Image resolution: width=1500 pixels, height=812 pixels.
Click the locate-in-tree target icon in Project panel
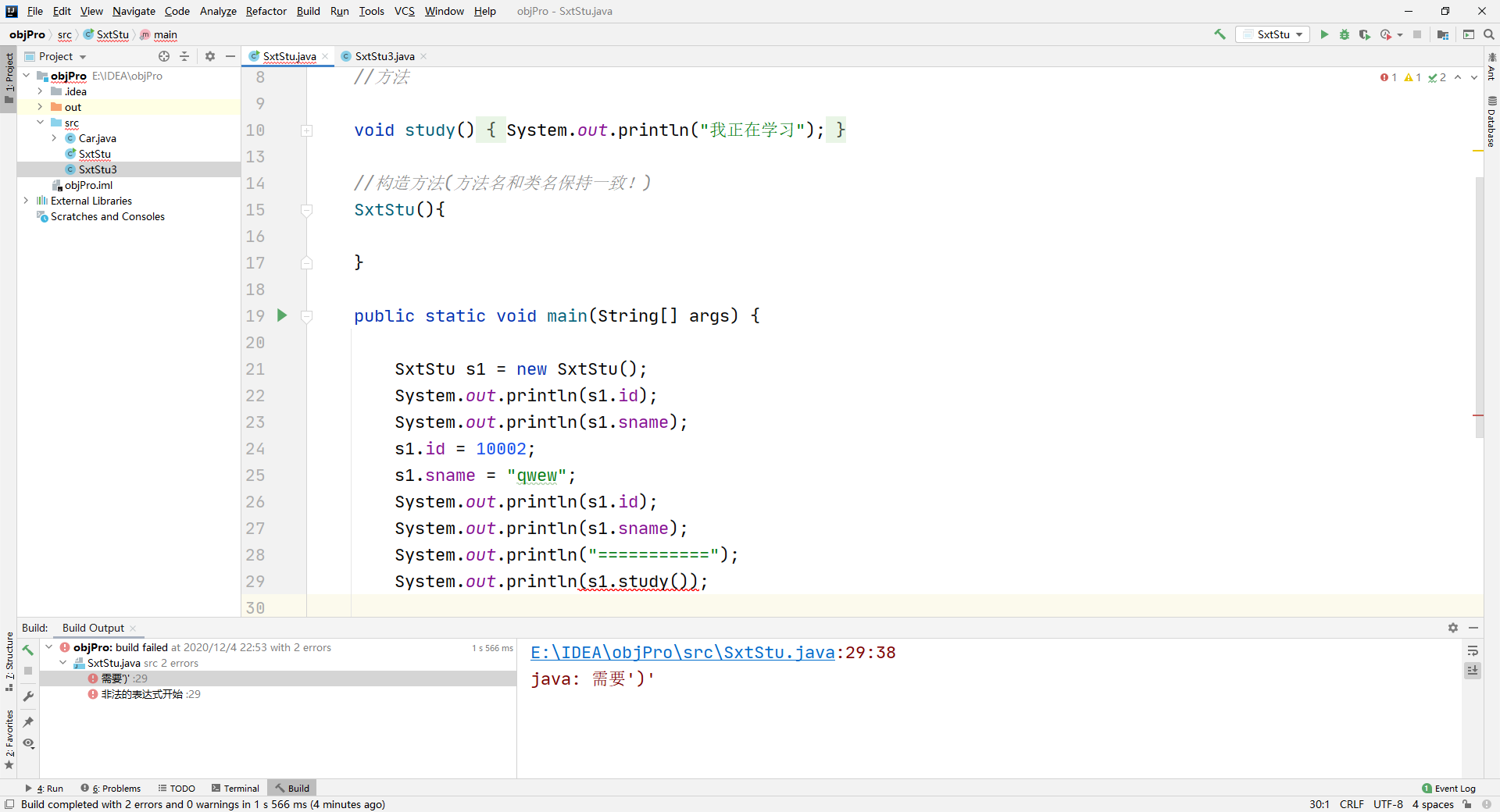pyautogui.click(x=164, y=56)
